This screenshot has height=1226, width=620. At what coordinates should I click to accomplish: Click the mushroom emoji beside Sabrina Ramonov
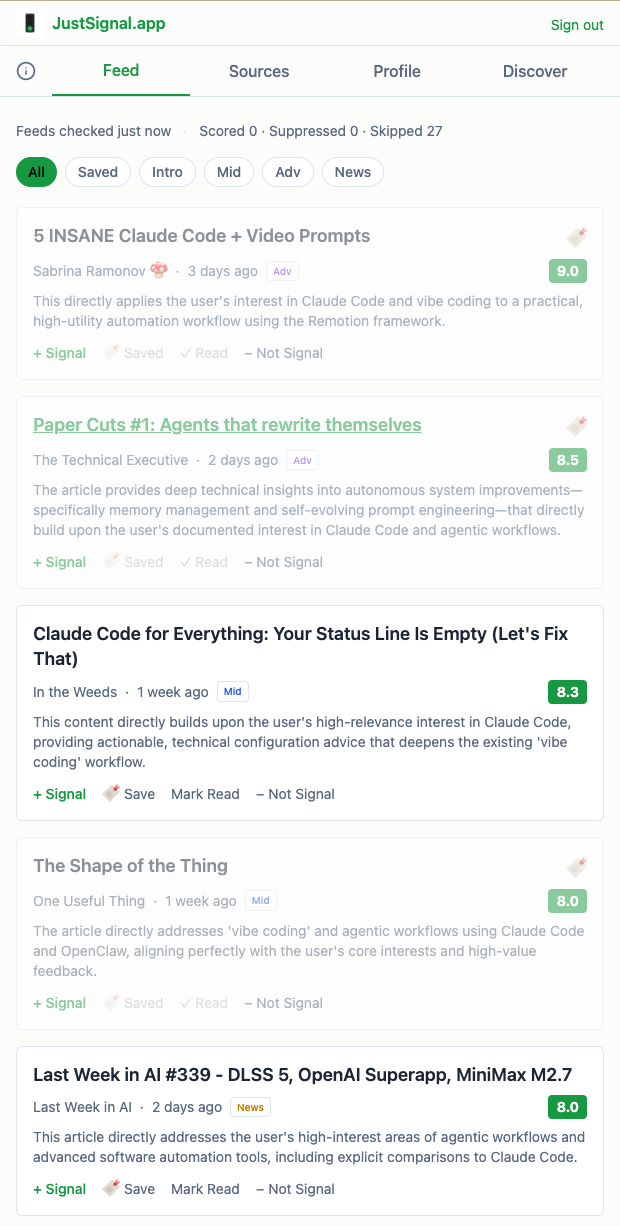tap(155, 270)
